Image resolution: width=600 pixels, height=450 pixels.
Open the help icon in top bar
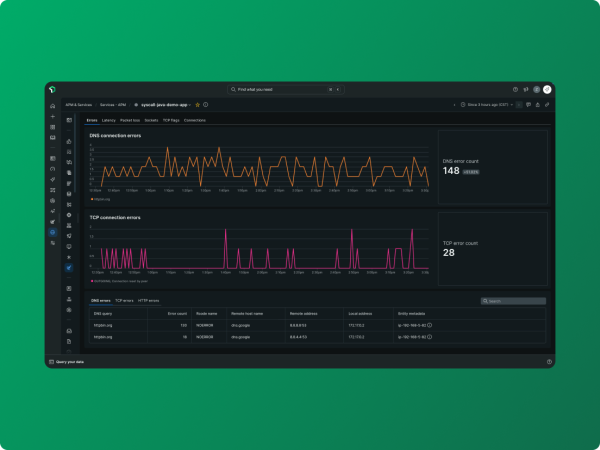click(515, 90)
